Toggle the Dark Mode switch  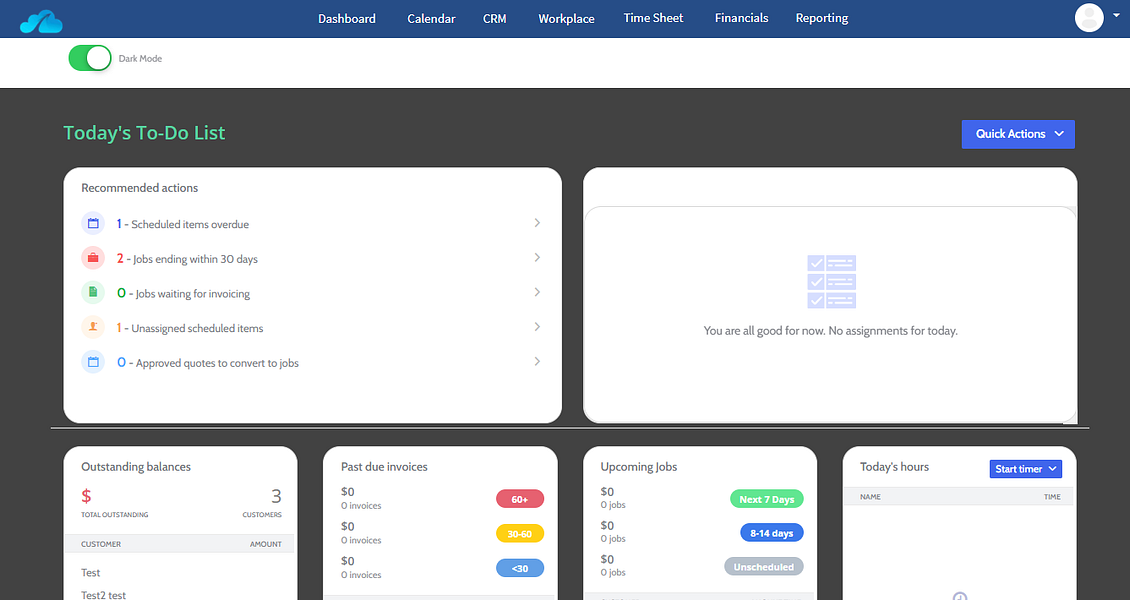[x=90, y=58]
